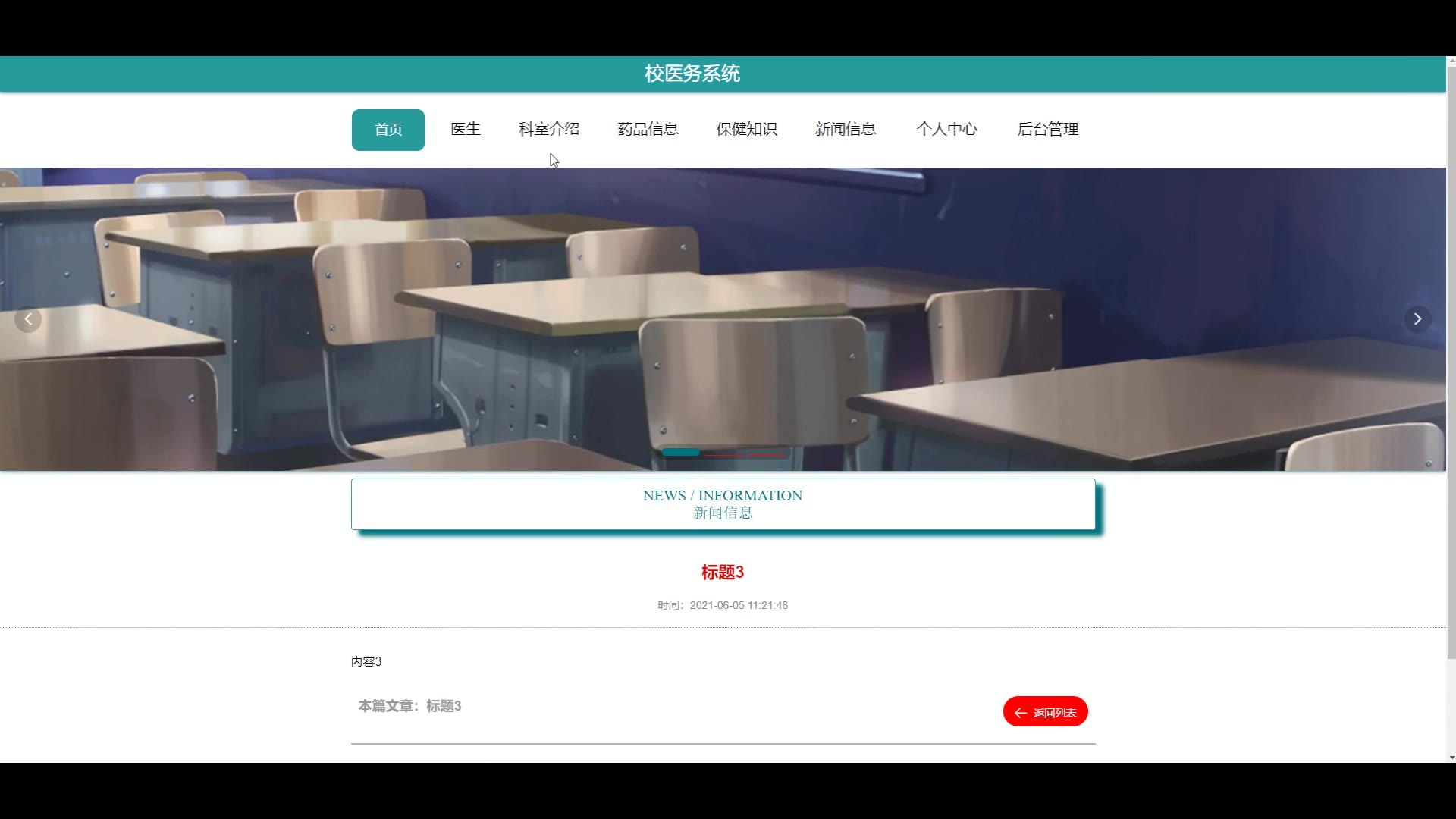Image resolution: width=1456 pixels, height=819 pixels.
Task: Switch to the third carousel slide indicator
Action: [767, 454]
